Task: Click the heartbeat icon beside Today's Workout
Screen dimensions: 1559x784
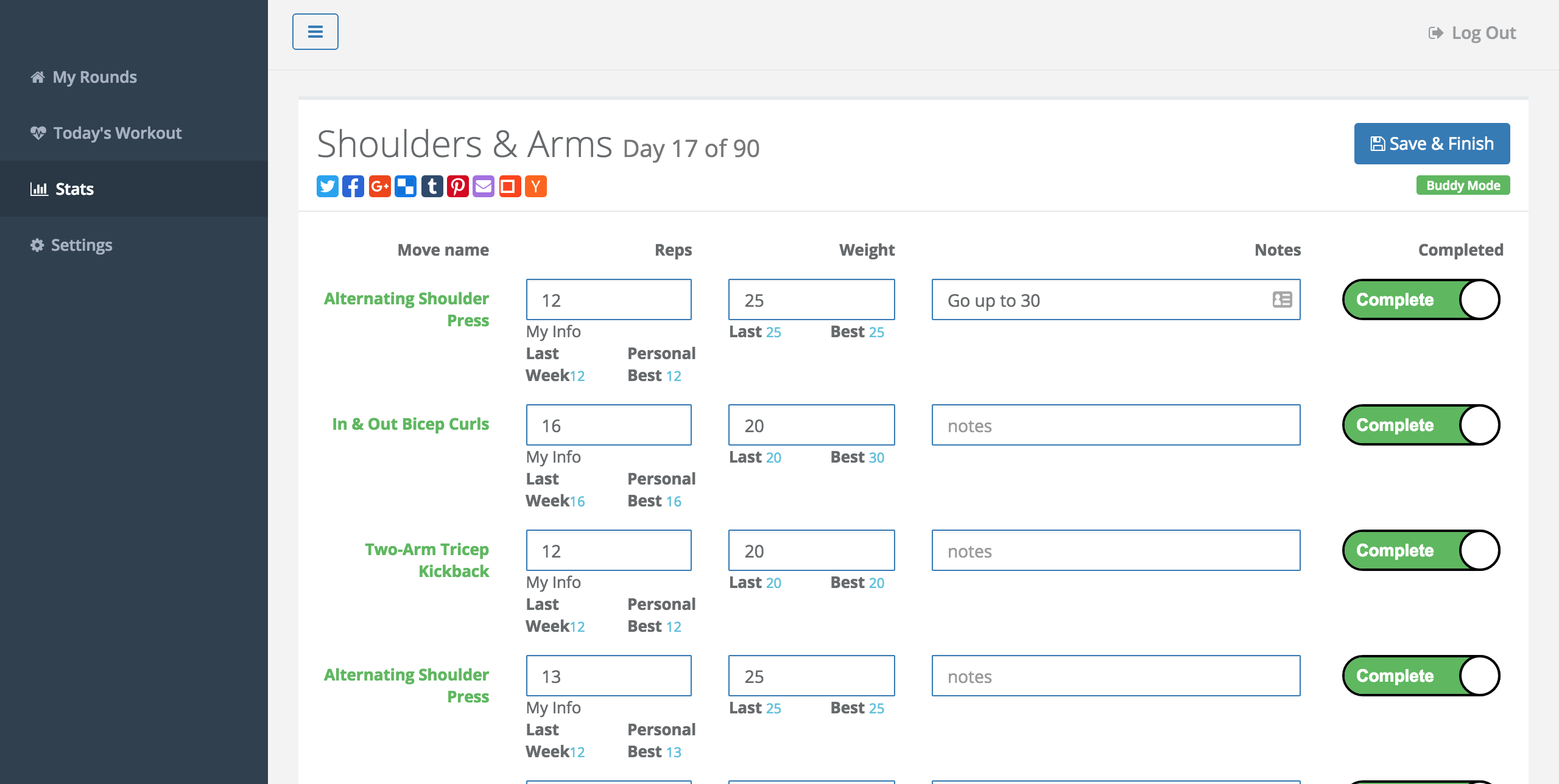Action: click(x=38, y=133)
